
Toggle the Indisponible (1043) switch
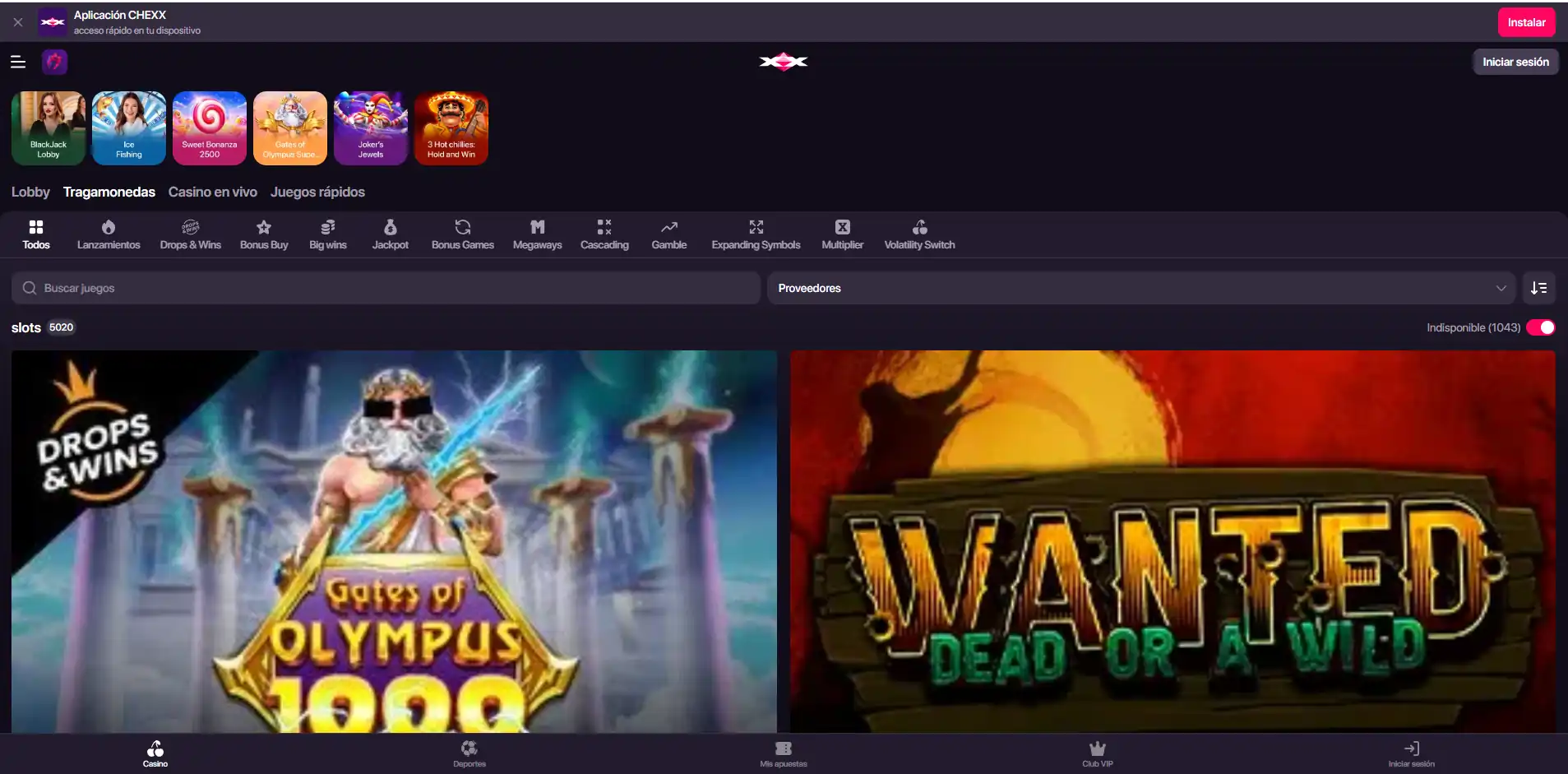pyautogui.click(x=1540, y=327)
